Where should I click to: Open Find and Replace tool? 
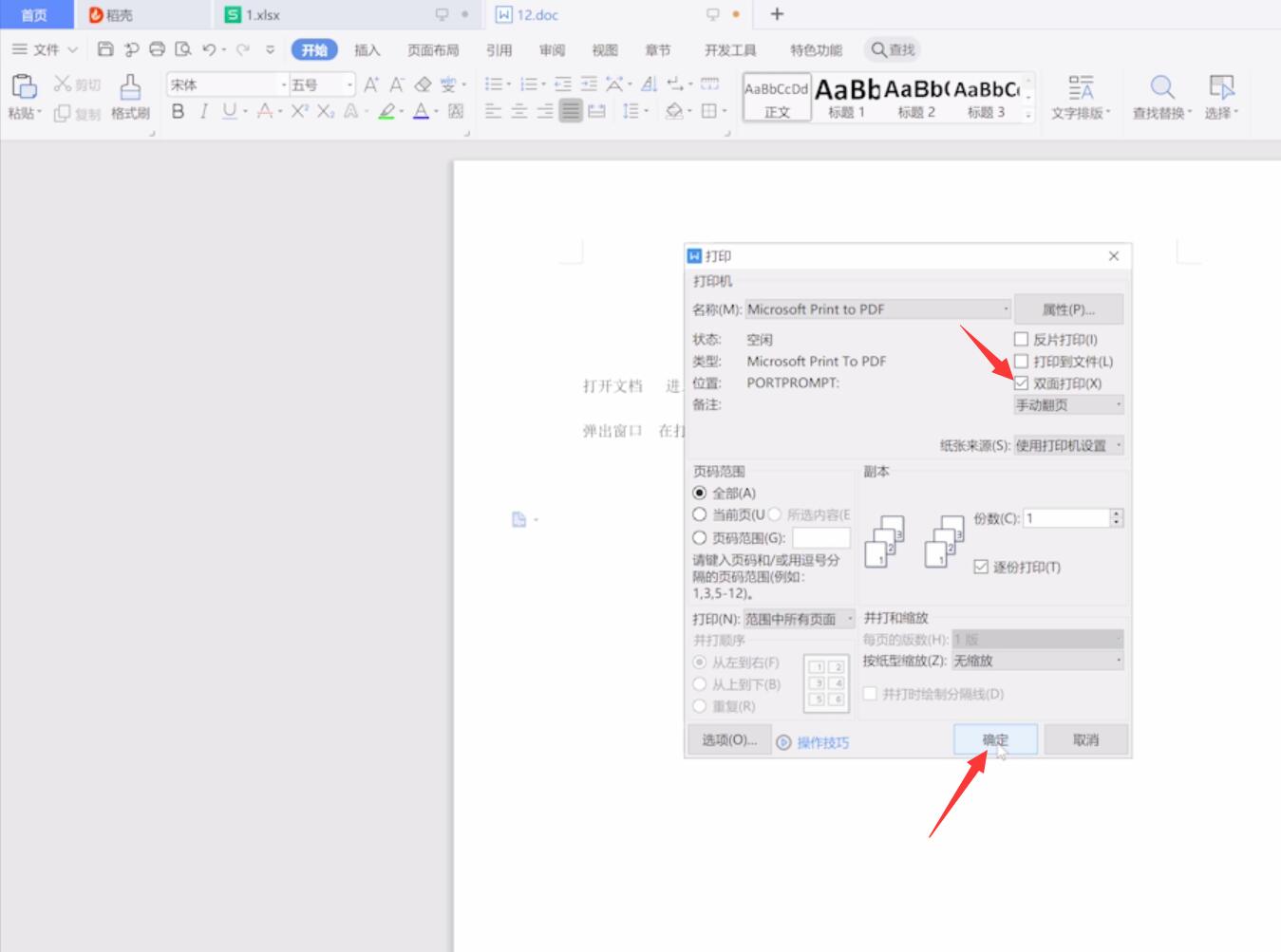pos(1161,97)
